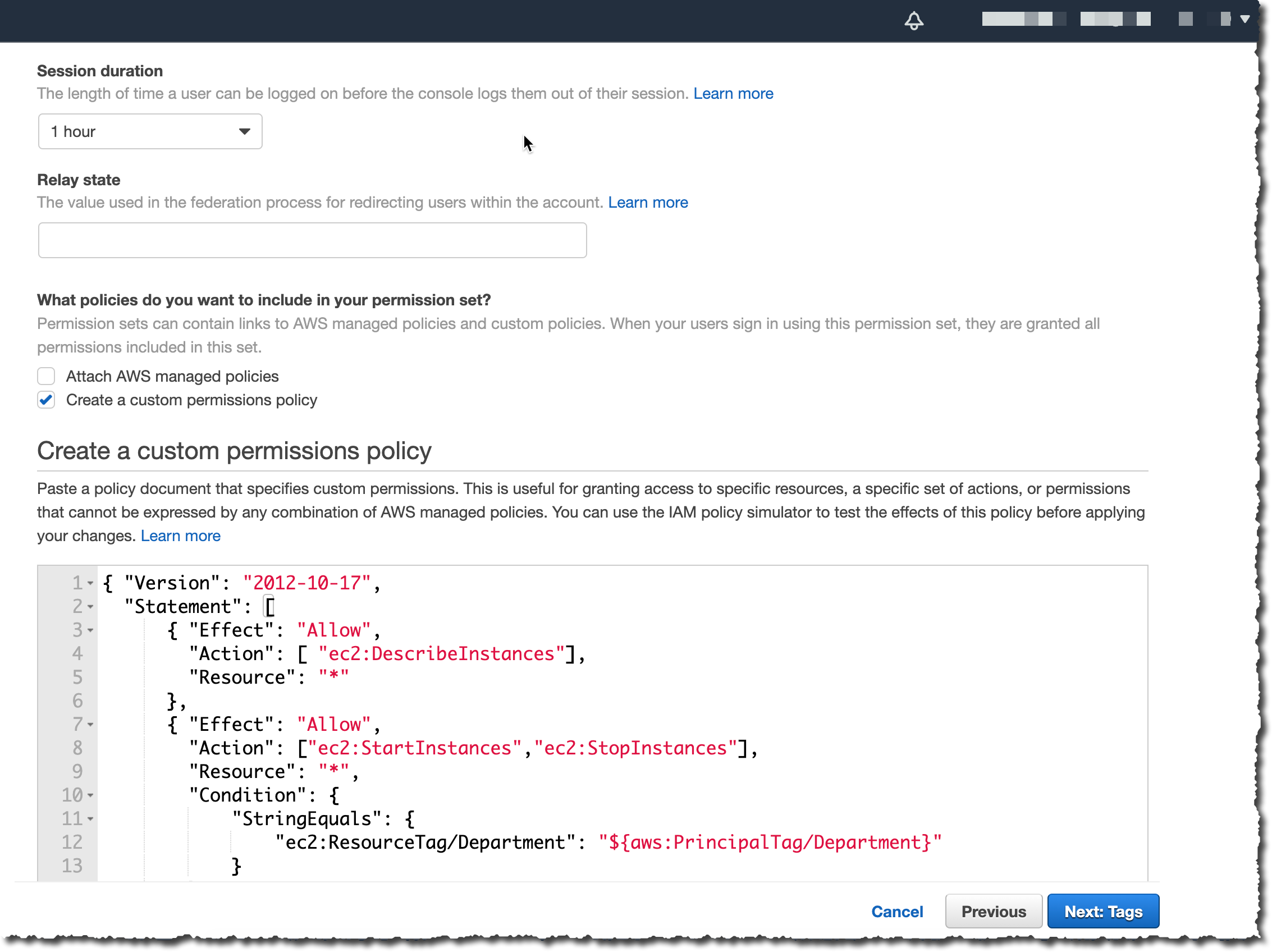
Task: Enable Attach AWS managed policies checkbox
Action: (46, 376)
